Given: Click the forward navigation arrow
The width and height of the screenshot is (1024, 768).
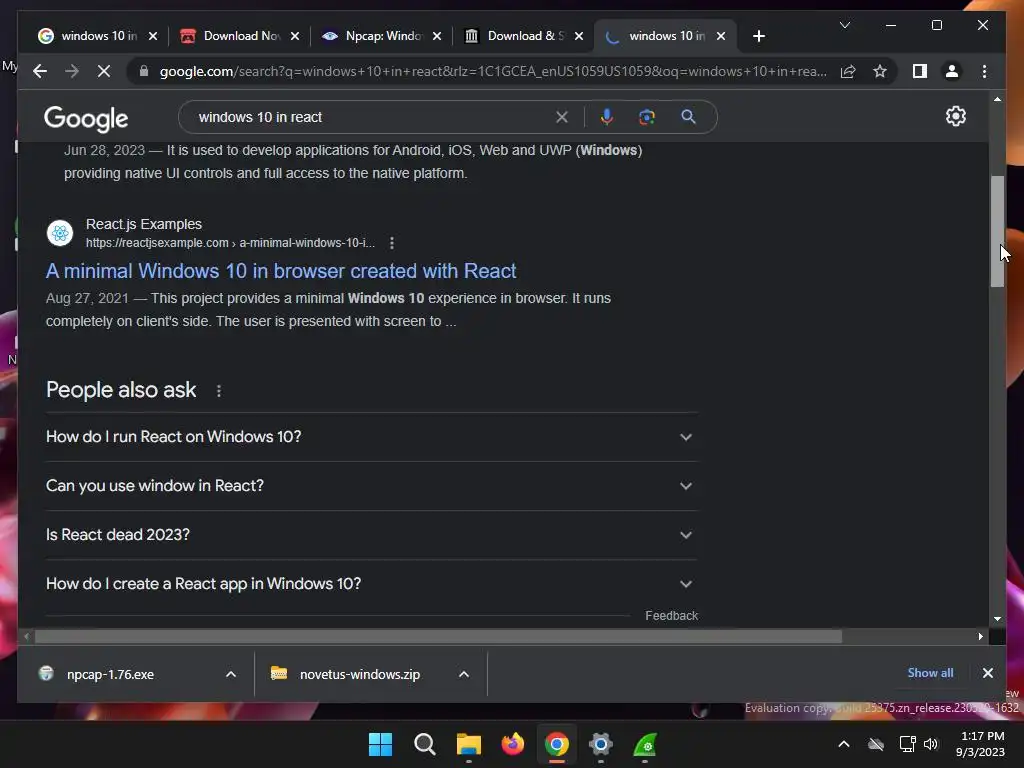Looking at the screenshot, I should 72,71.
